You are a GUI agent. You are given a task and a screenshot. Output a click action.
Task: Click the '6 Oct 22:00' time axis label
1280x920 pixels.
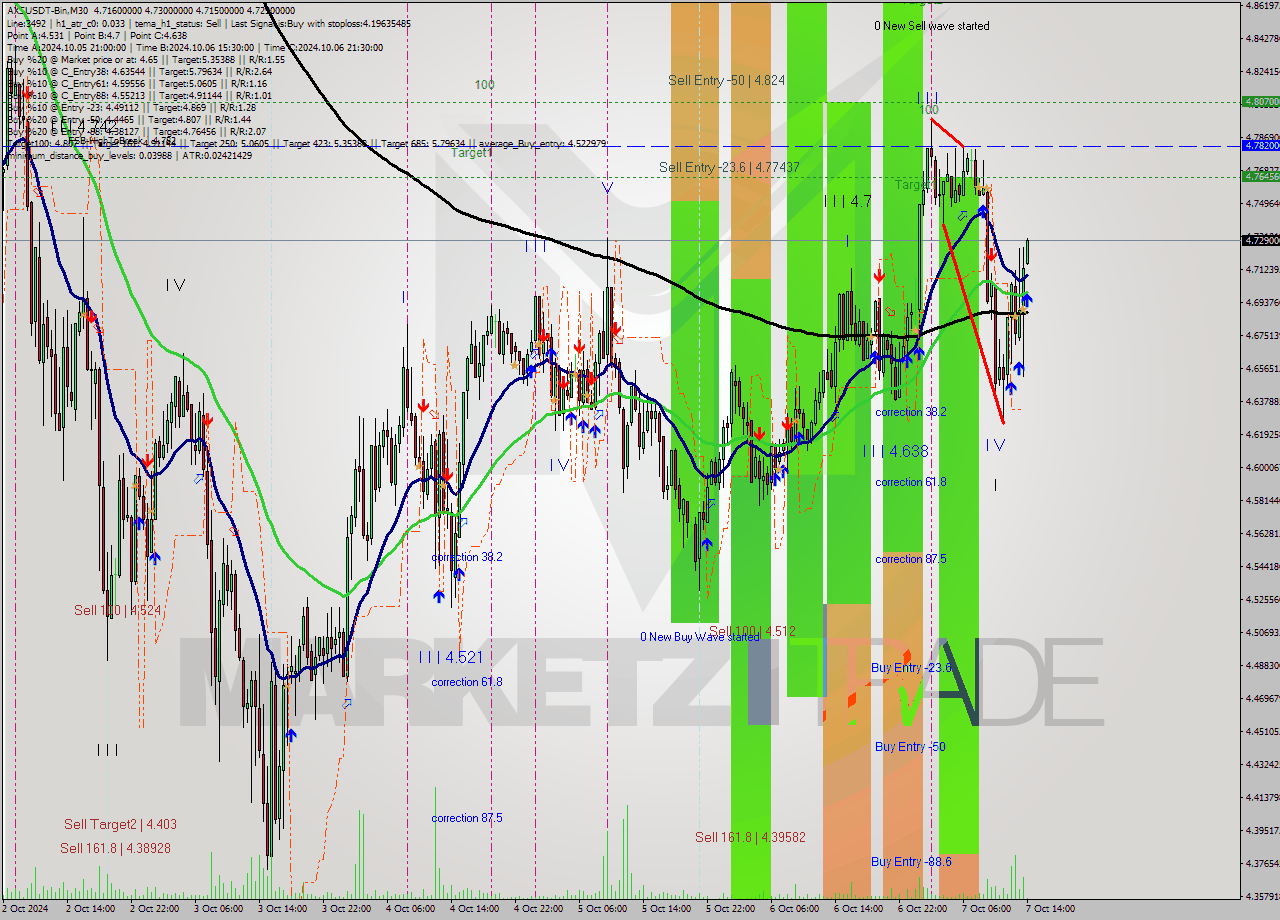(922, 909)
